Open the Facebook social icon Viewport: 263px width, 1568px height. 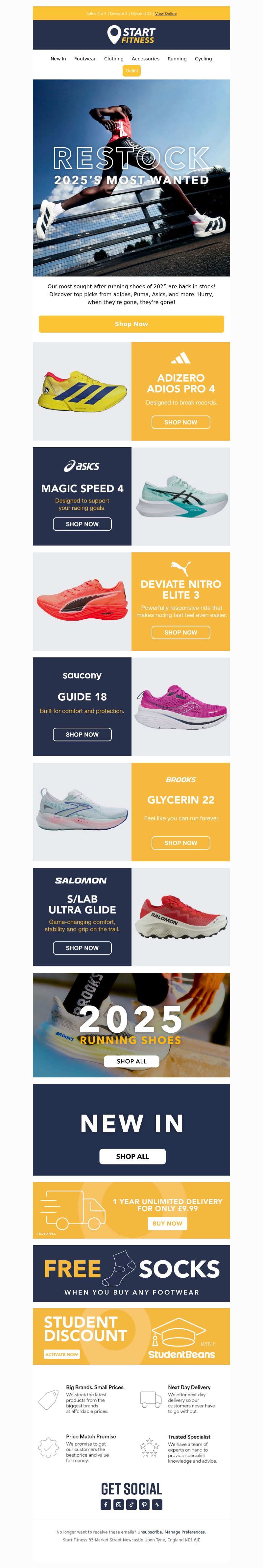(x=106, y=1504)
